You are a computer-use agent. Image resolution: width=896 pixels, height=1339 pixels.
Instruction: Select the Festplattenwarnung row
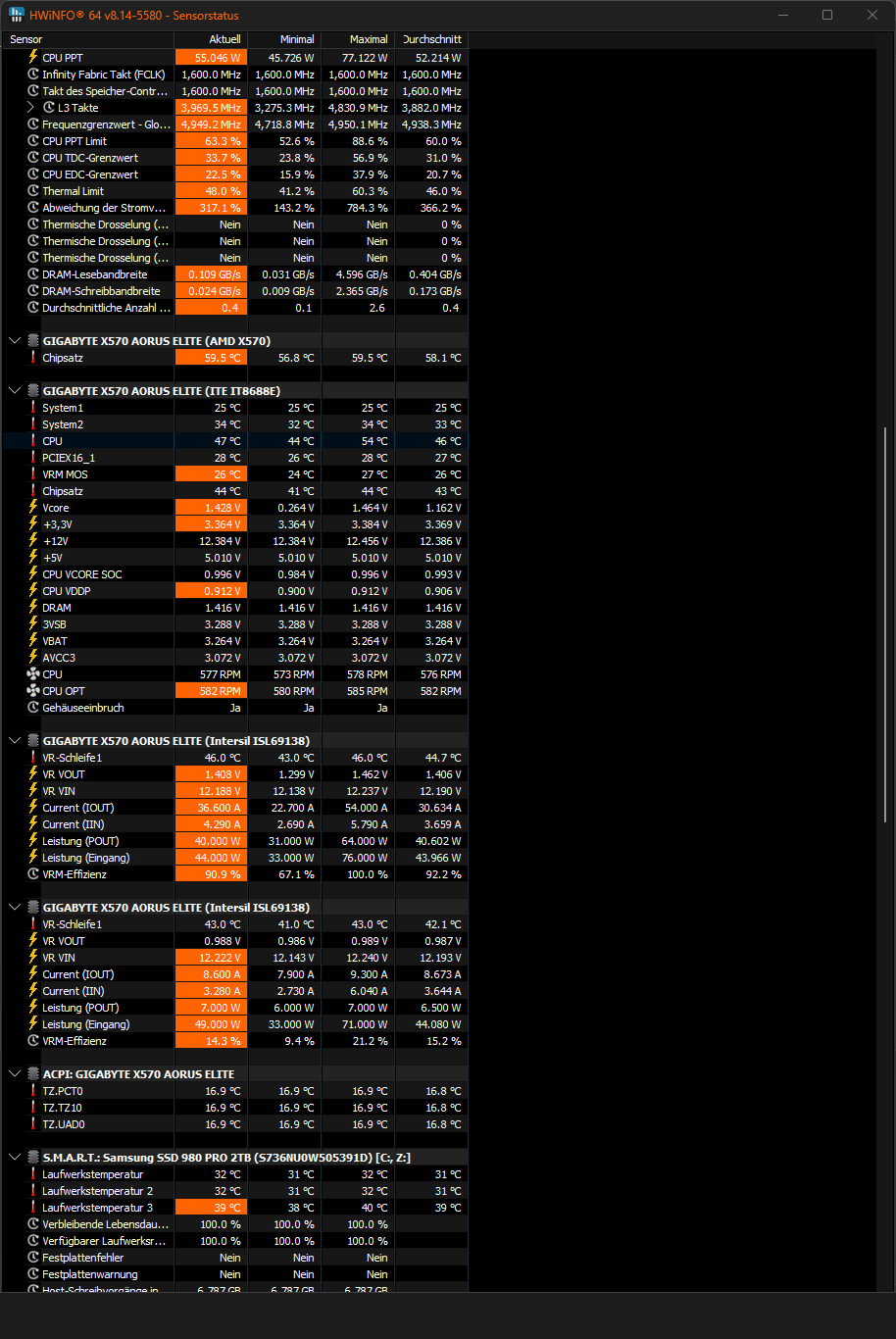click(x=235, y=1274)
